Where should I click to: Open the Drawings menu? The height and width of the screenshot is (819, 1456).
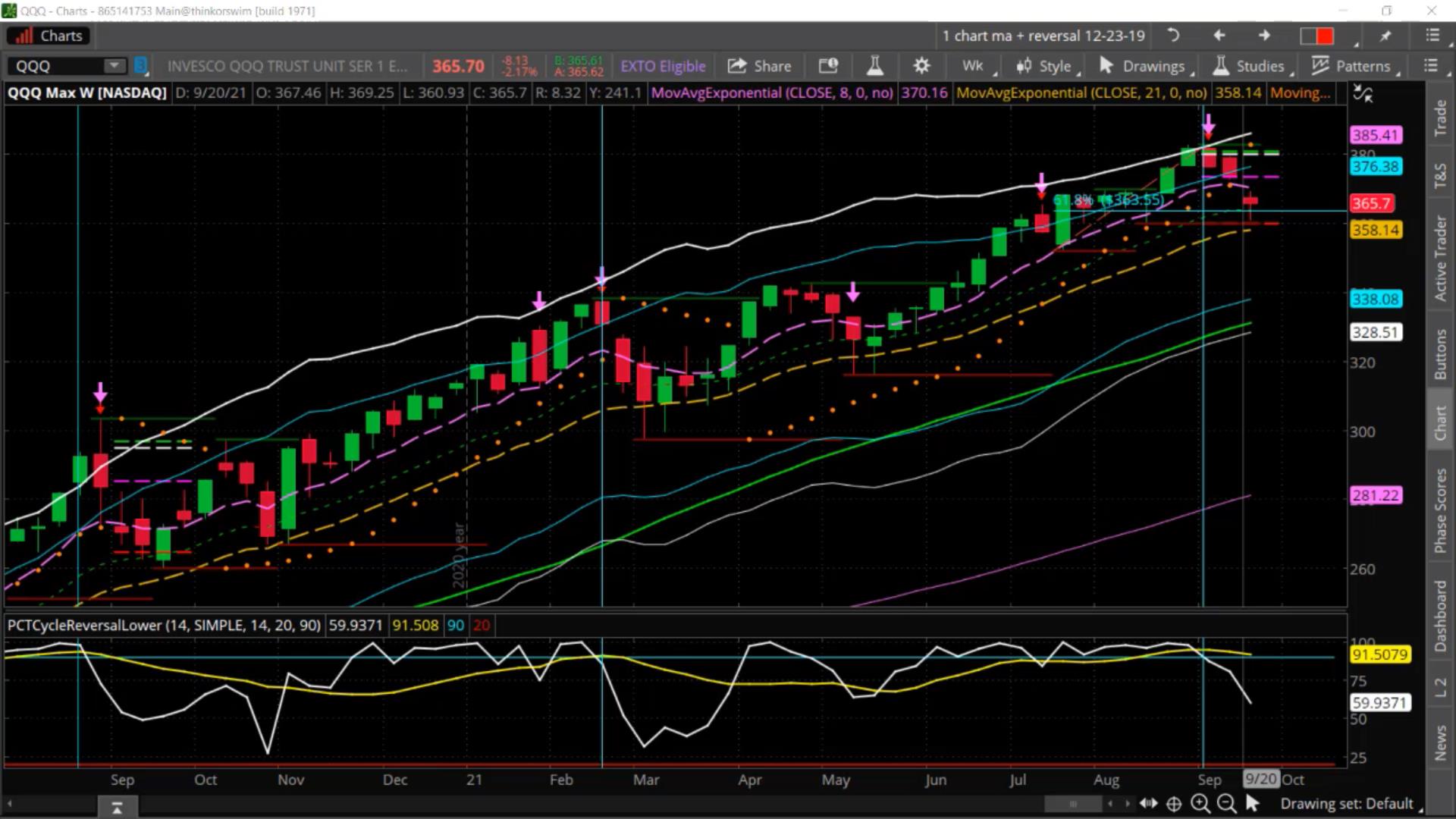(1146, 66)
